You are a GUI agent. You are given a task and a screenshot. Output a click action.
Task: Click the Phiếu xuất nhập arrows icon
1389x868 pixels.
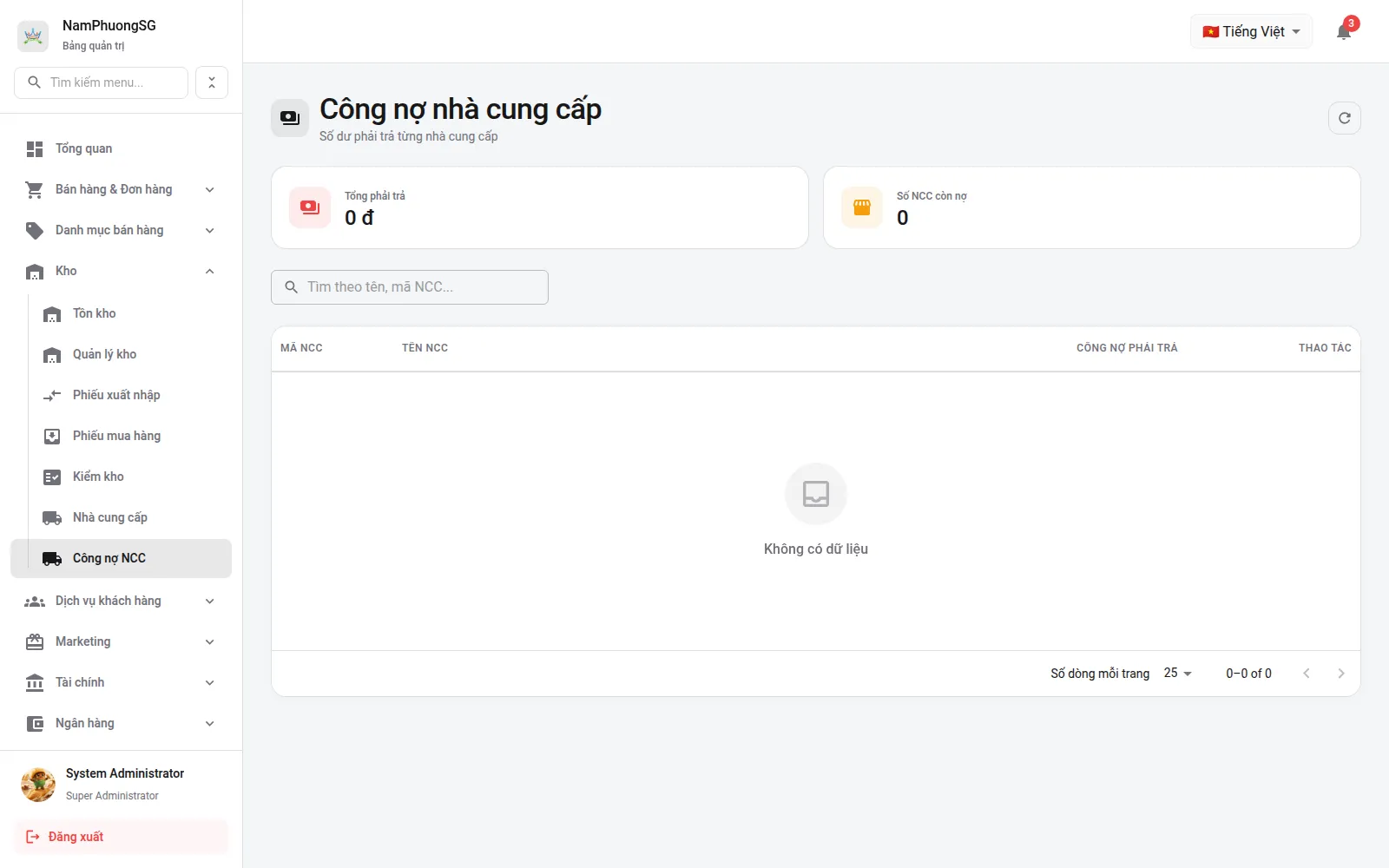click(52, 396)
